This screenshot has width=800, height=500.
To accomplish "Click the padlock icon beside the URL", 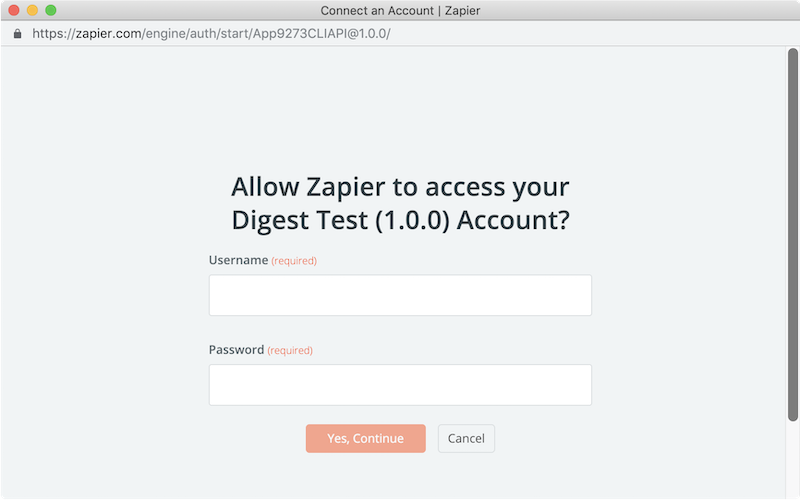I will click(x=17, y=34).
